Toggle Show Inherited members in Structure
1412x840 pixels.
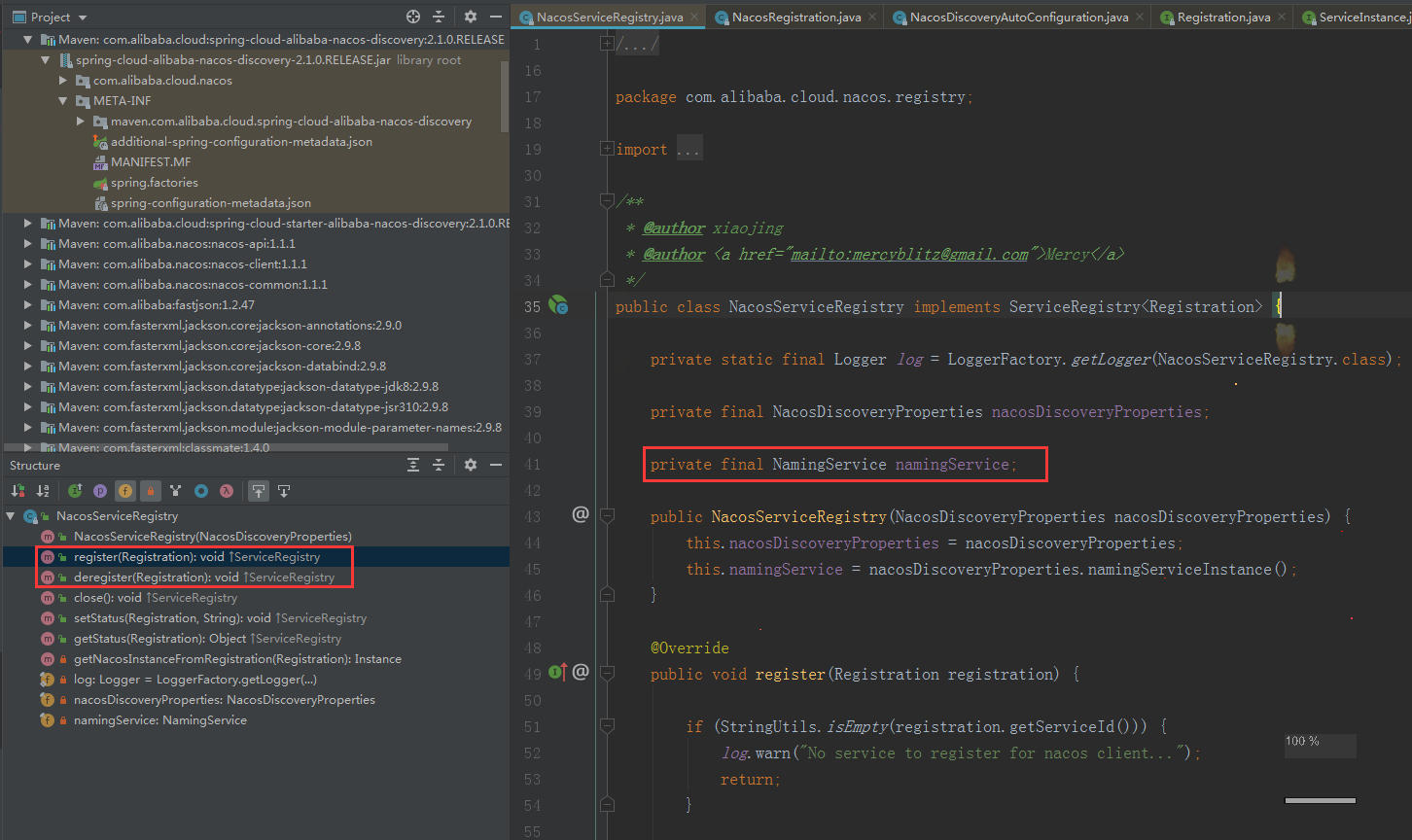coord(74,491)
